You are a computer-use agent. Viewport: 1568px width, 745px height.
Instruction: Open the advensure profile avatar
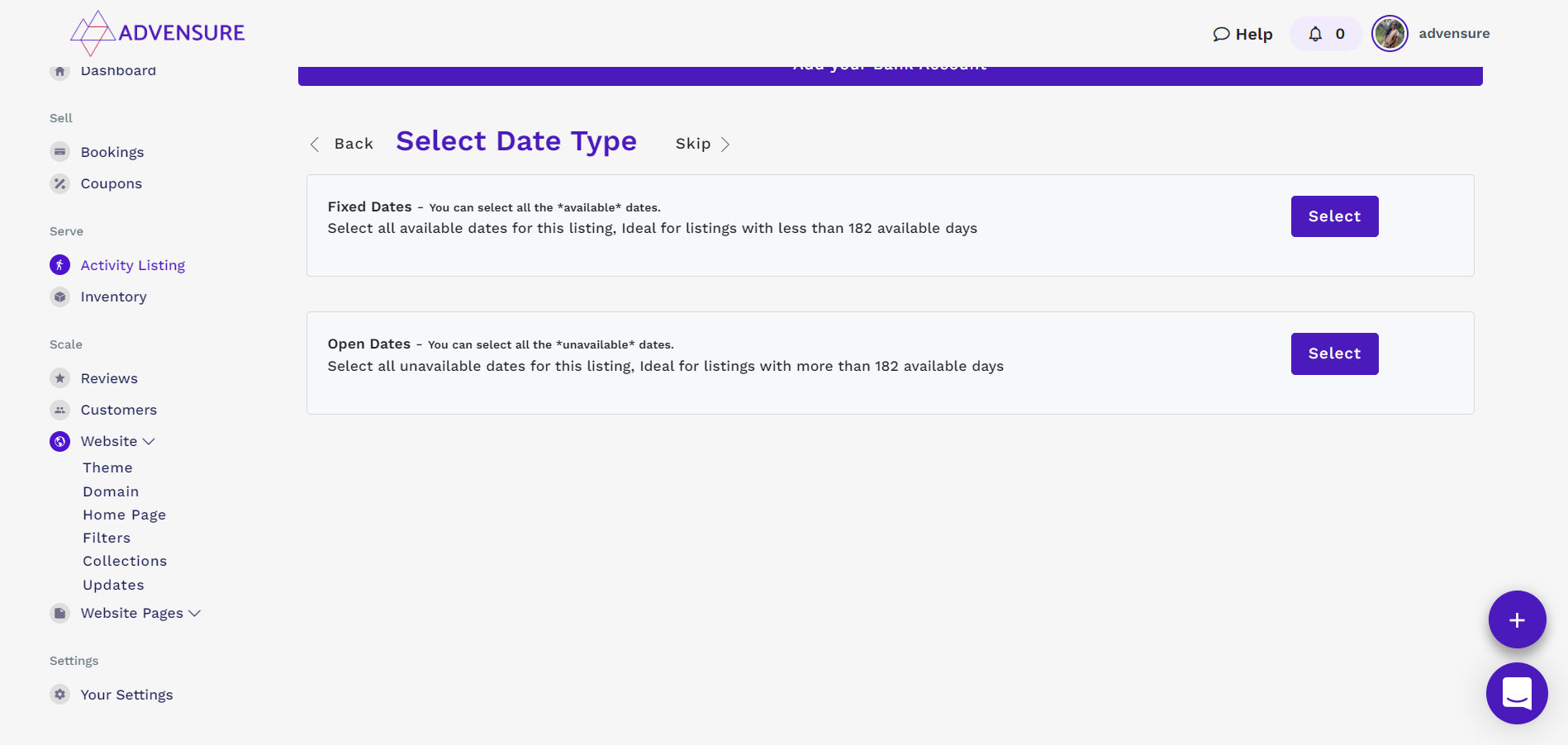point(1390,34)
